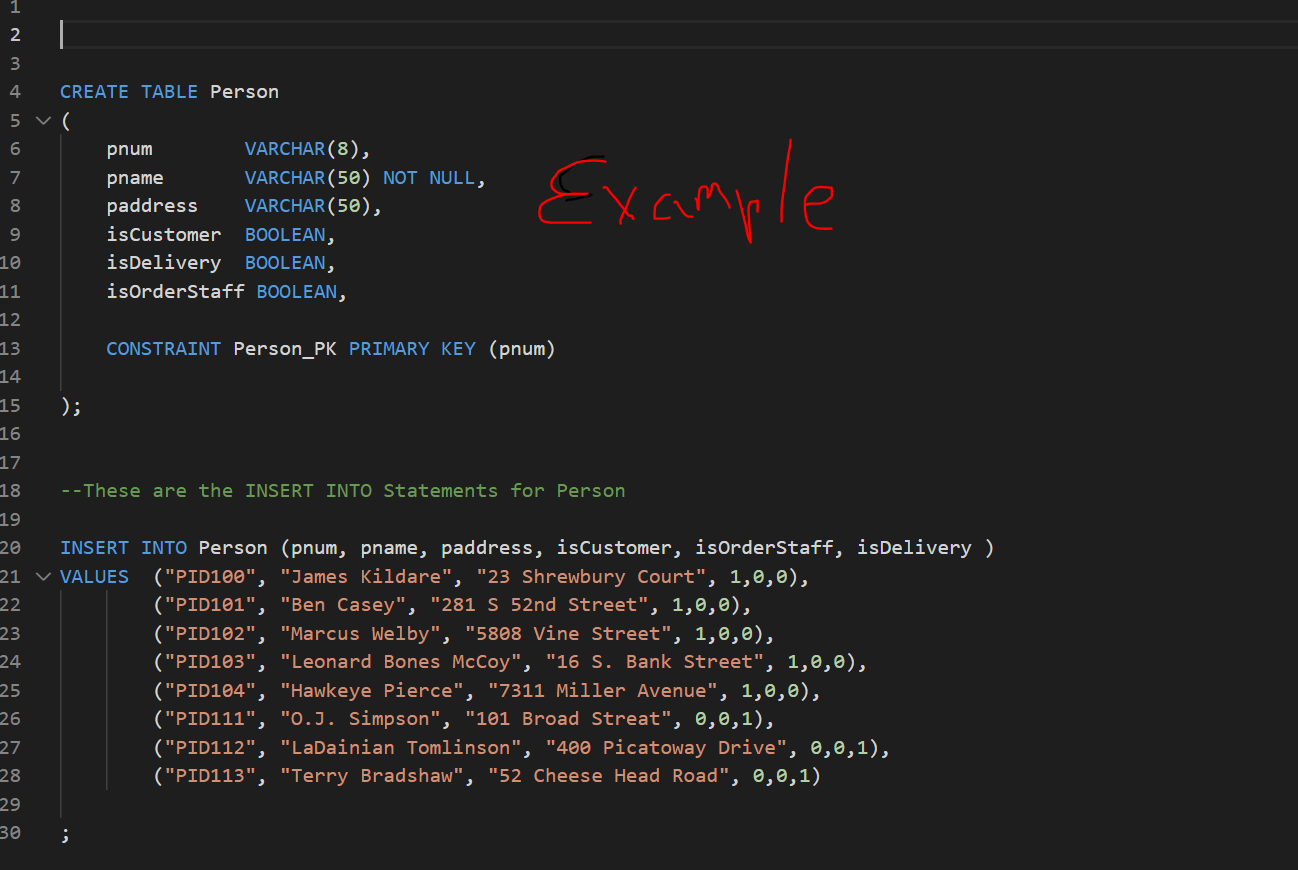Select the table name Person on line 4
The height and width of the screenshot is (870, 1298).
(x=244, y=91)
